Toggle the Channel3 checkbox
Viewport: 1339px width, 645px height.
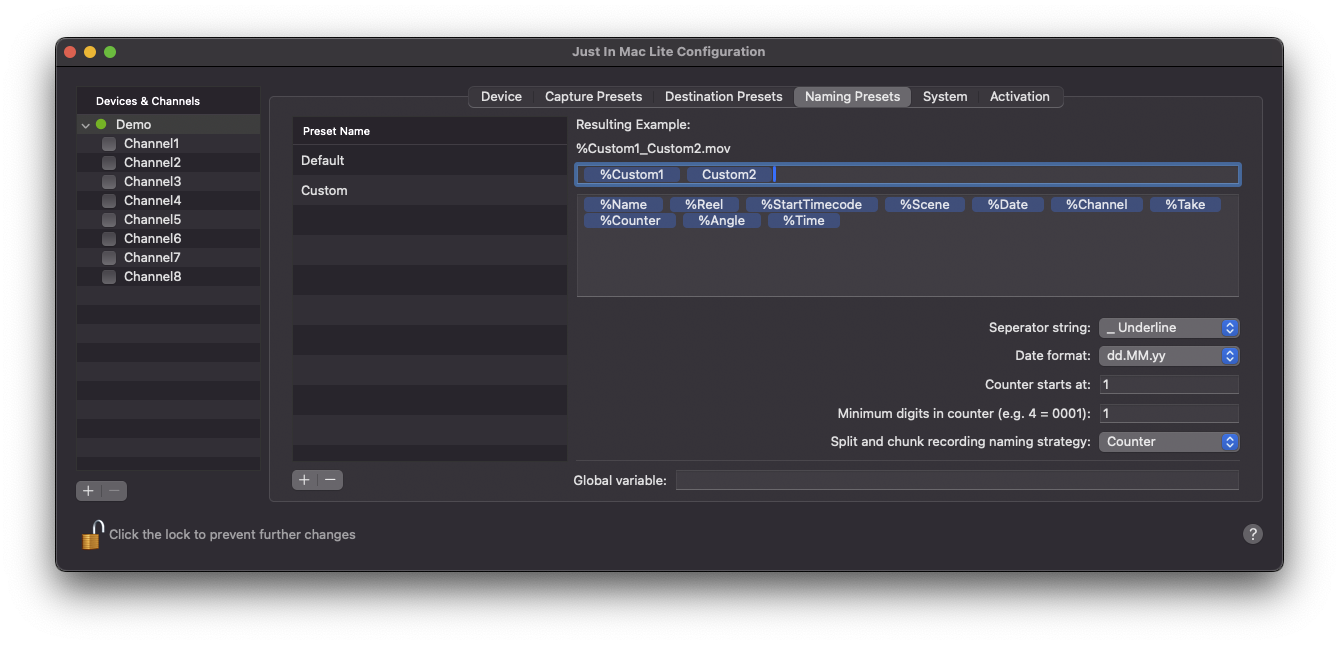tap(109, 182)
